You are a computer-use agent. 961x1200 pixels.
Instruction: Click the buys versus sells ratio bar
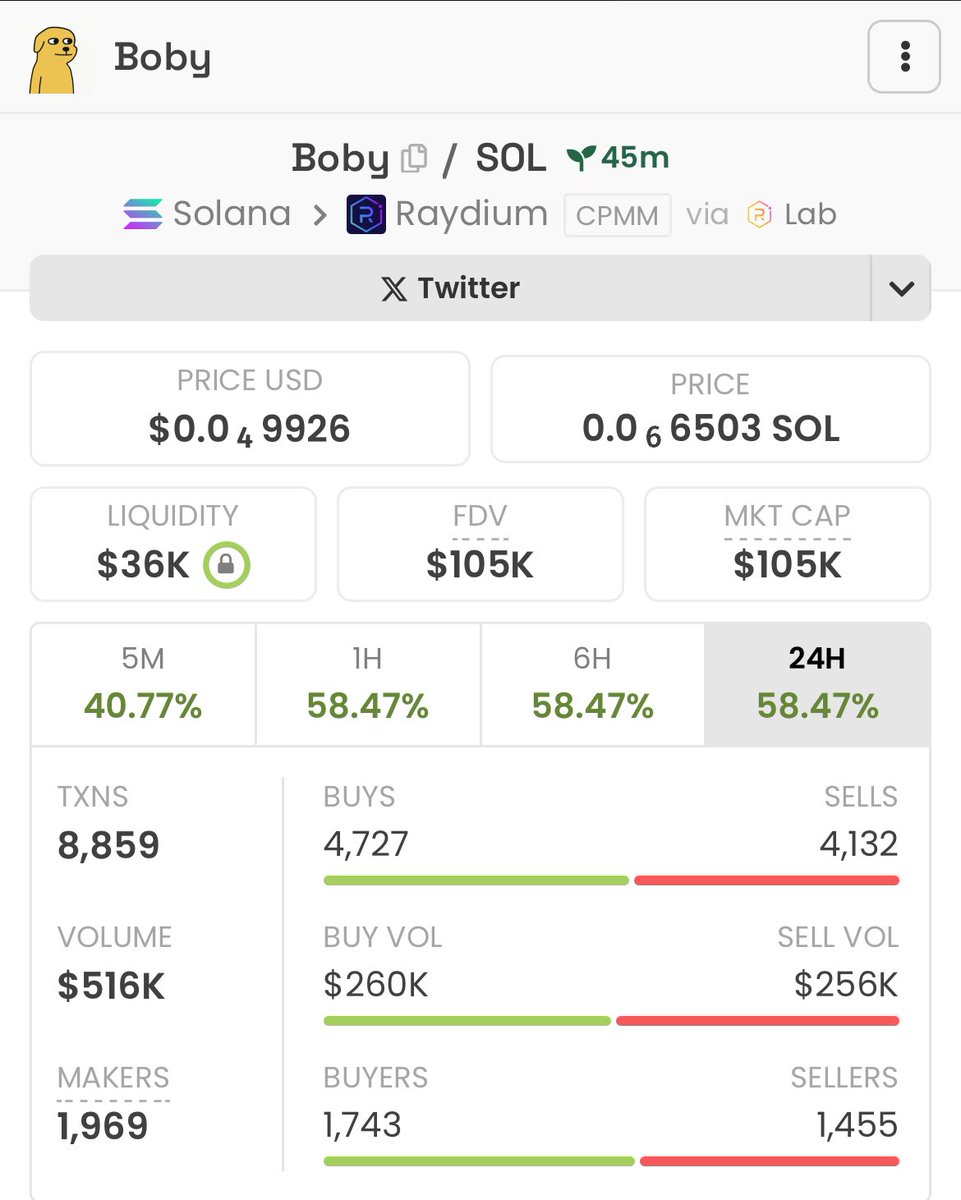click(x=611, y=880)
